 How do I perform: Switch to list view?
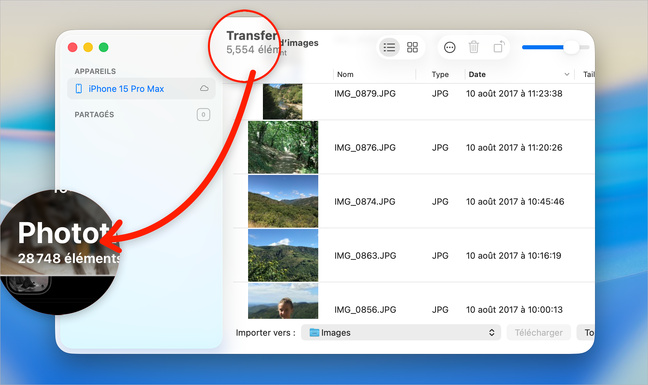389,48
